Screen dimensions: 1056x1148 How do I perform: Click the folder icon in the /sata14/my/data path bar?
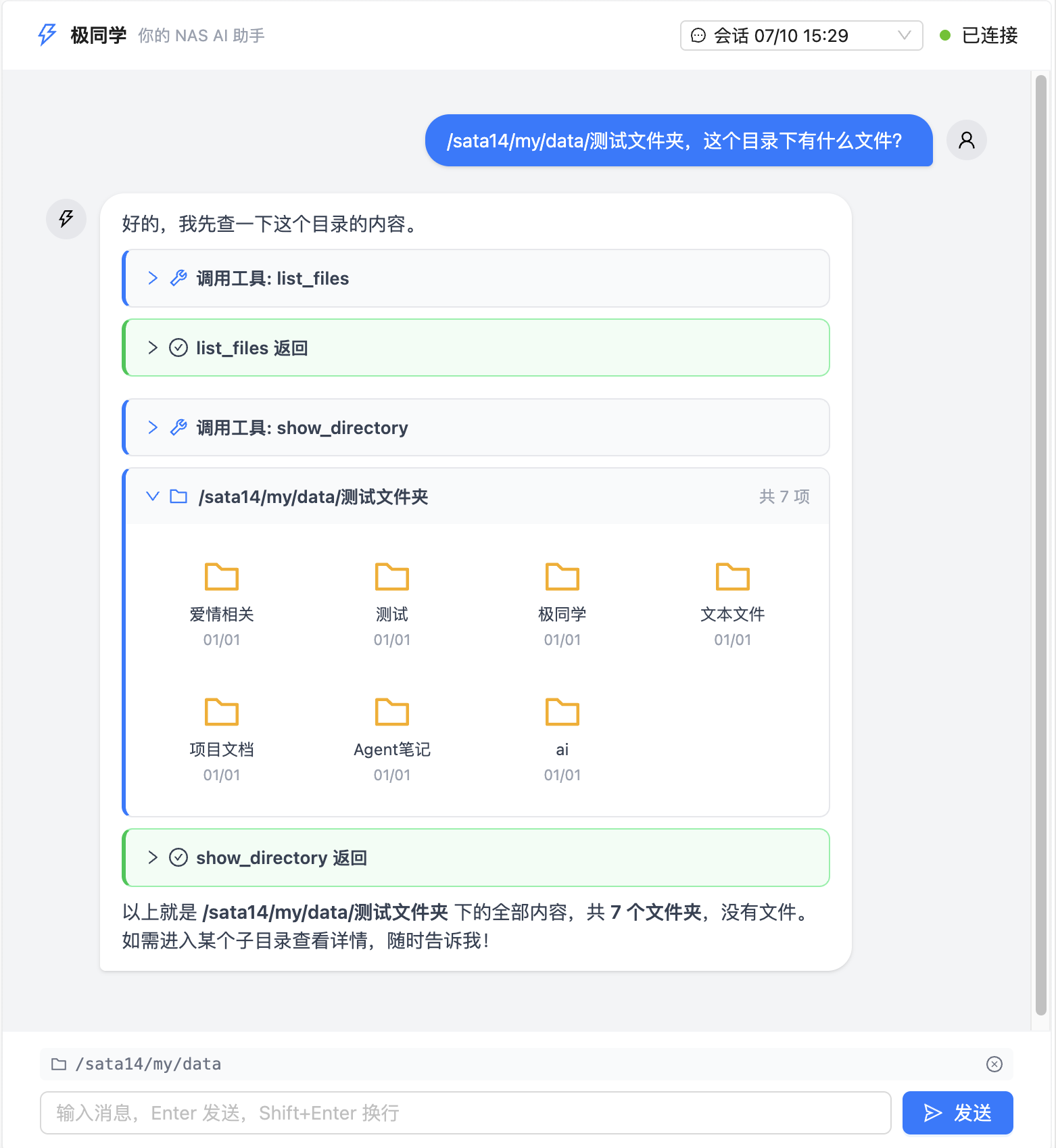59,1064
